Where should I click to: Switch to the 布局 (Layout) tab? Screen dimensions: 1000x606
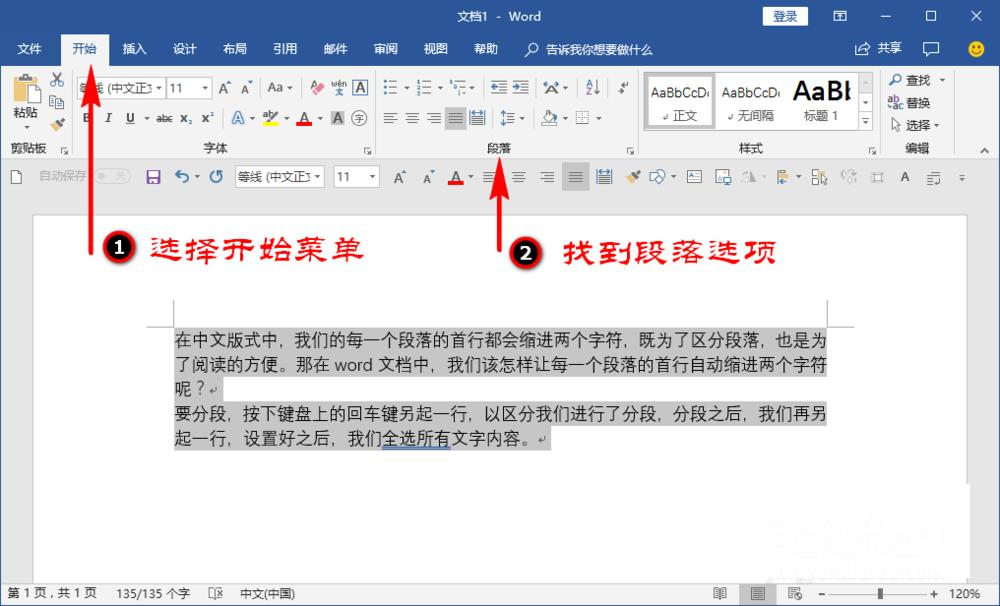tap(235, 49)
